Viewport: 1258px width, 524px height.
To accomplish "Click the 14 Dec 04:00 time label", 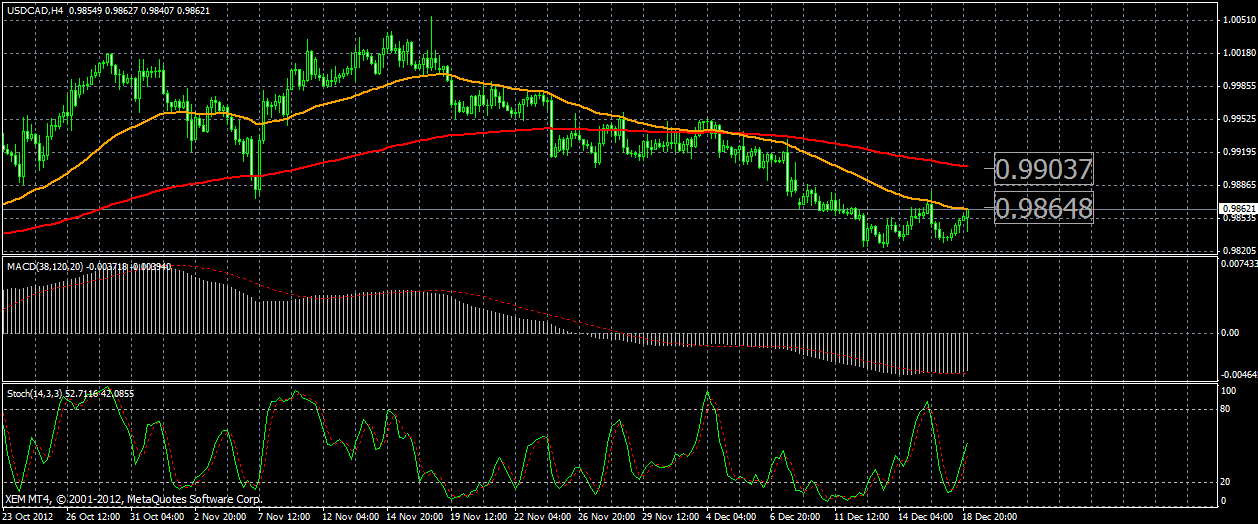I will pos(927,516).
